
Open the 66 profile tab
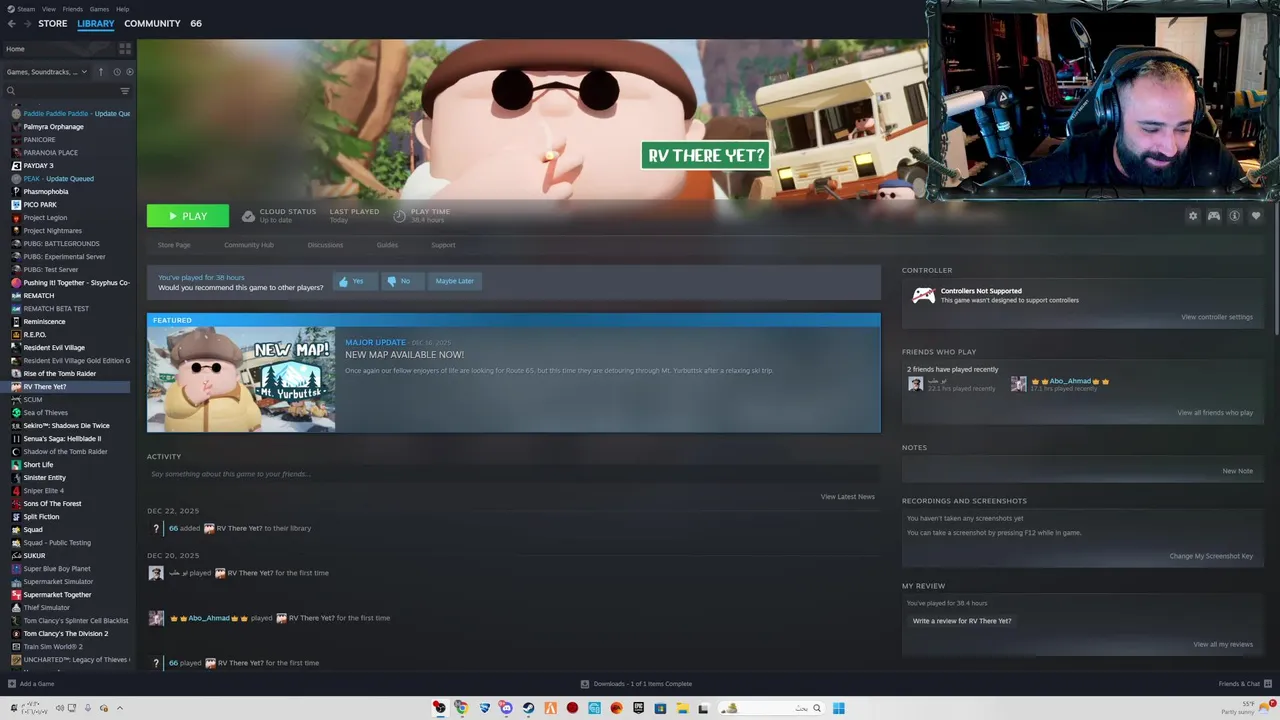point(196,23)
